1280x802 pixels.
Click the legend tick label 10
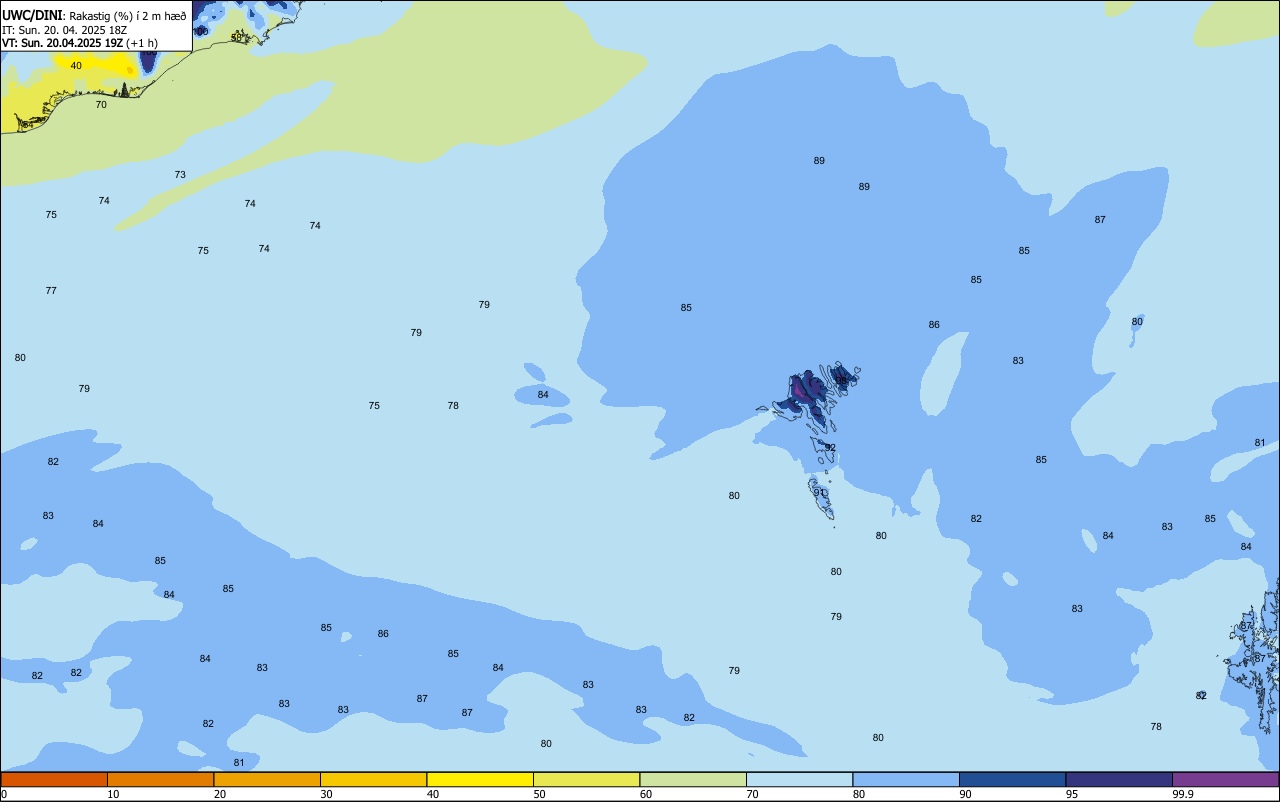[113, 794]
